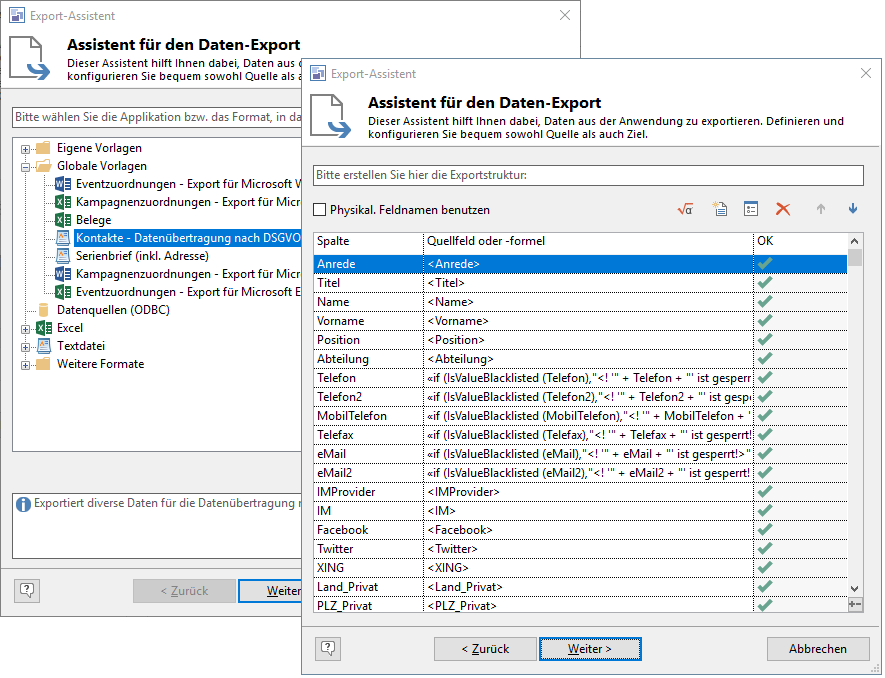Image resolution: width=885 pixels, height=678 pixels.
Task: Expand the Weitere Formate tree node
Action: (x=25, y=364)
